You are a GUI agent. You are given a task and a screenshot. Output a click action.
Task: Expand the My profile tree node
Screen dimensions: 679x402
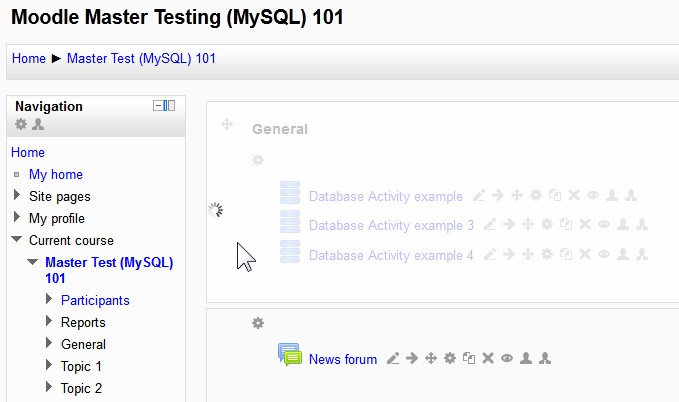[17, 217]
